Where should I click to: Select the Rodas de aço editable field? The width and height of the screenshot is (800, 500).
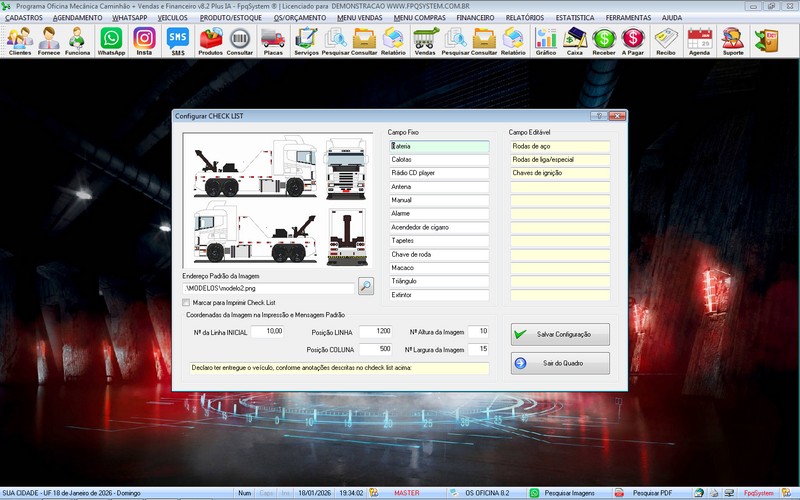click(x=559, y=146)
